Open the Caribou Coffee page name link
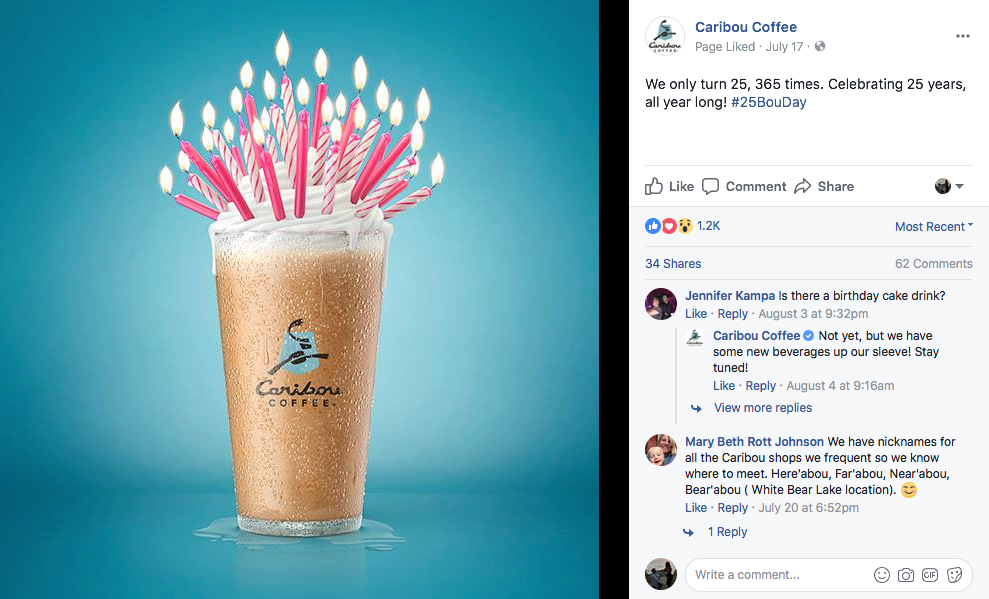The width and height of the screenshot is (989, 599). pyautogui.click(x=746, y=27)
